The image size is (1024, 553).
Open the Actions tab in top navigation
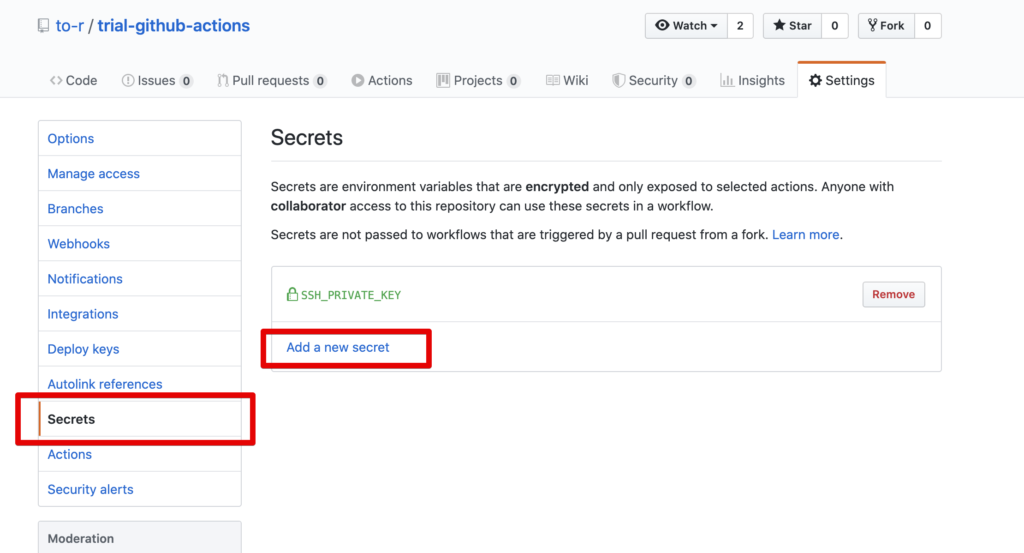[382, 80]
